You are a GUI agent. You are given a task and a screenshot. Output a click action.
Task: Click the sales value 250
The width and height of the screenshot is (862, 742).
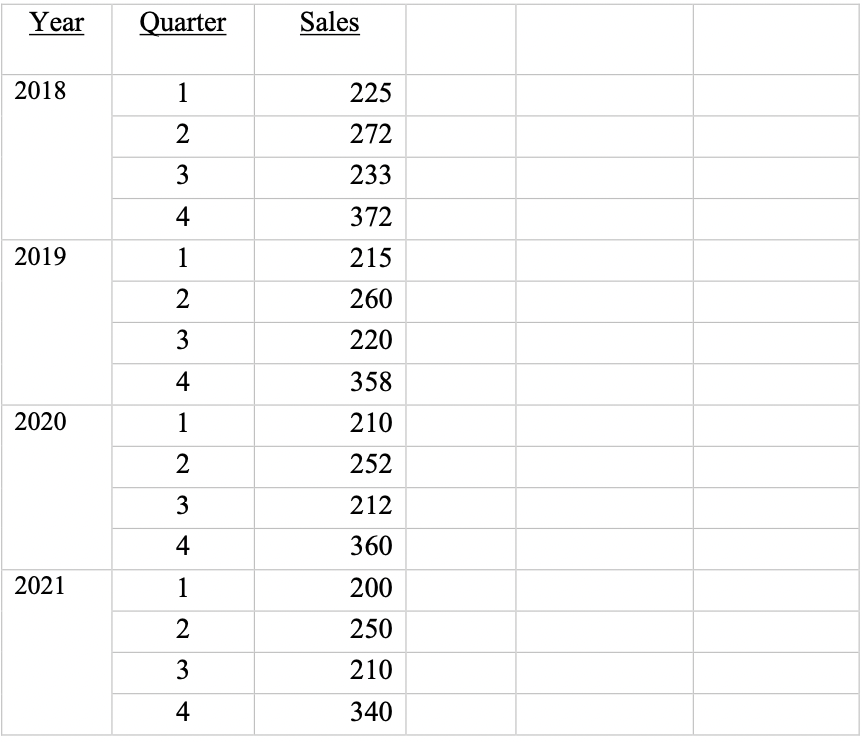pos(371,629)
